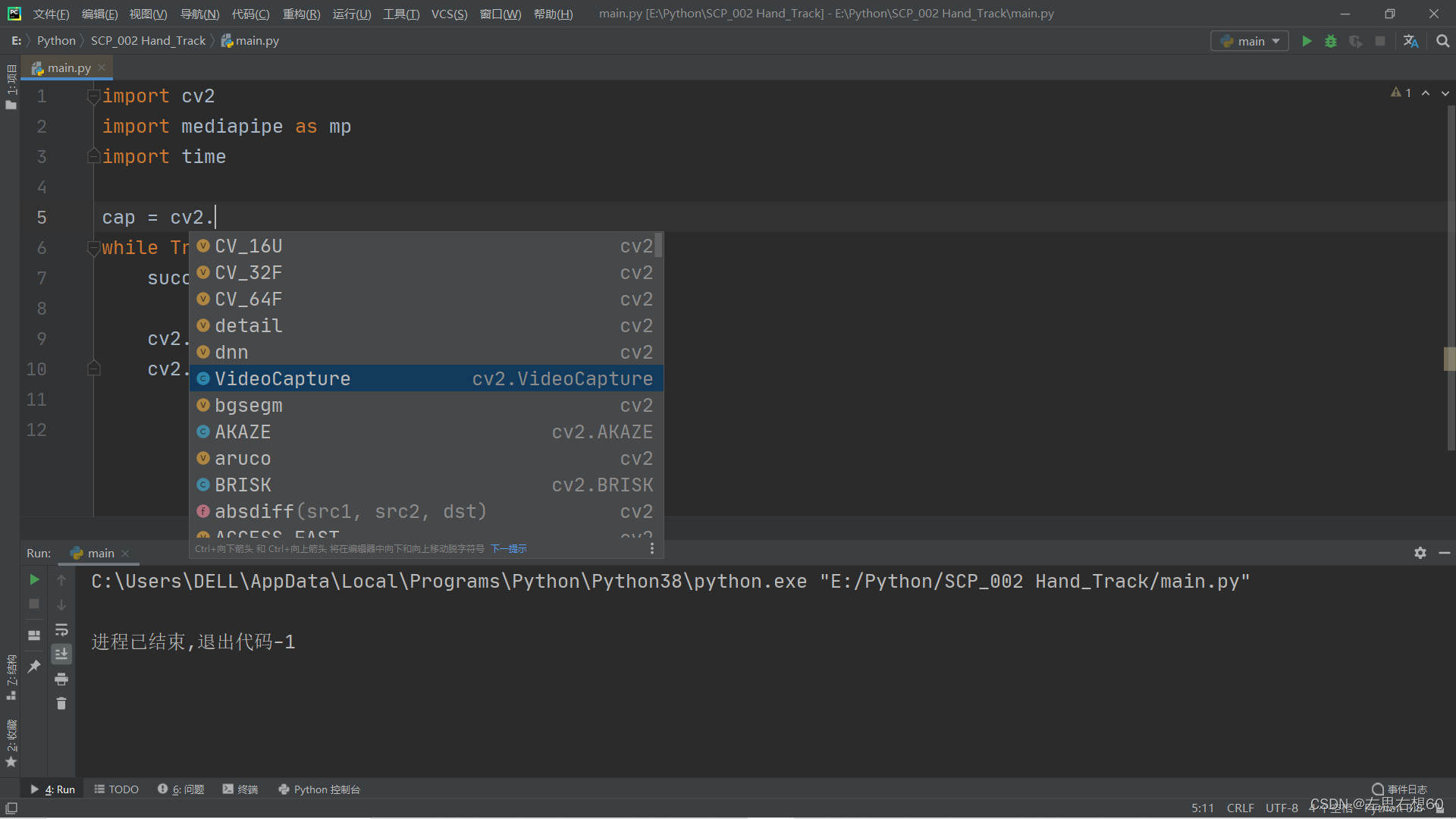This screenshot has width=1456, height=819.
Task: Toggle scroll to end in console
Action: tap(61, 654)
